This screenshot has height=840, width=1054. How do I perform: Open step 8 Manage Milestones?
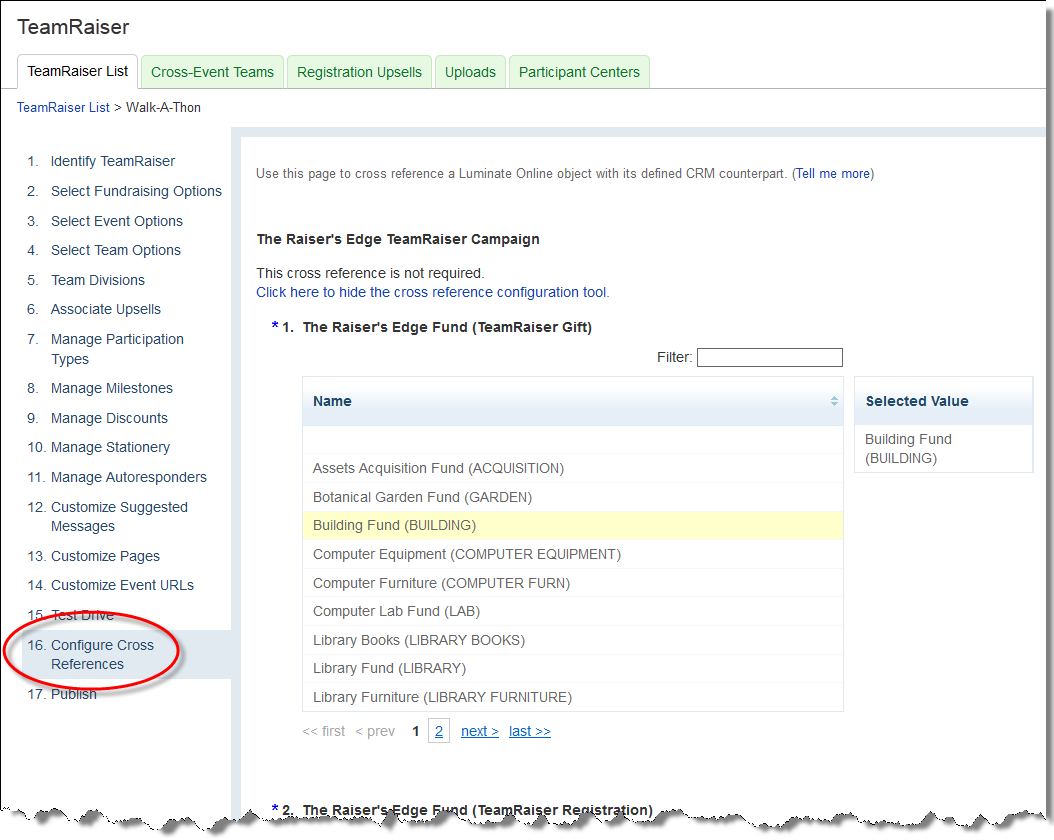point(112,388)
